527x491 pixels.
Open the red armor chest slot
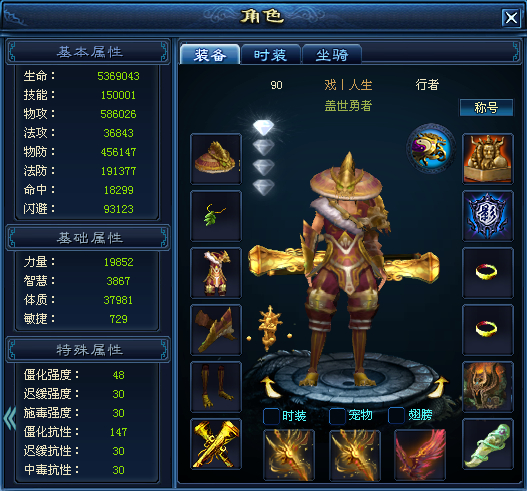pyautogui.click(x=216, y=273)
